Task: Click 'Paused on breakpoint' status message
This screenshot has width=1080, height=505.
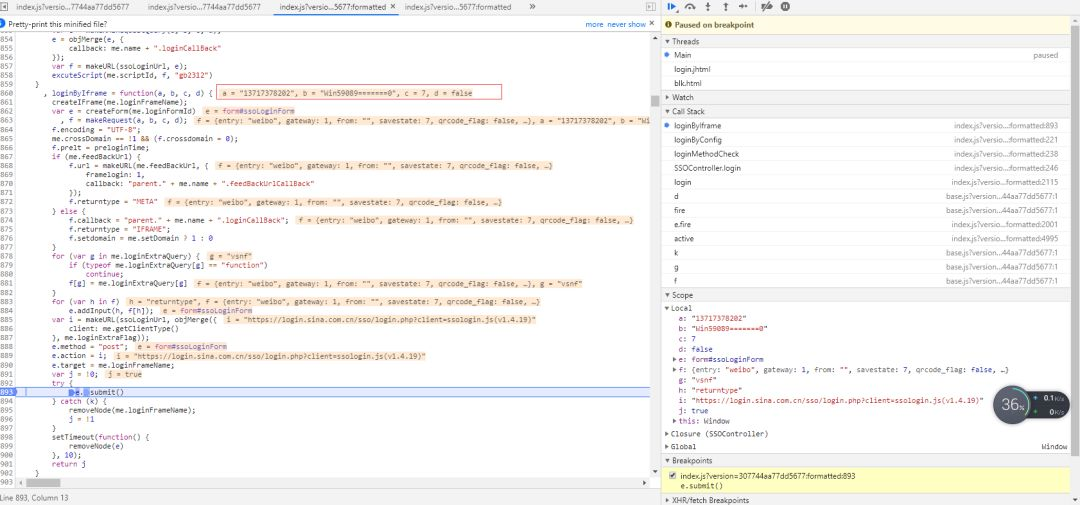Action: pyautogui.click(x=714, y=25)
